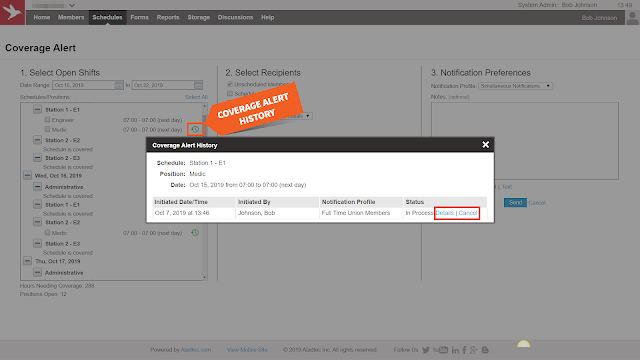Open the Discussions menu
Viewport: 640px width, 360px height.
(x=236, y=17)
